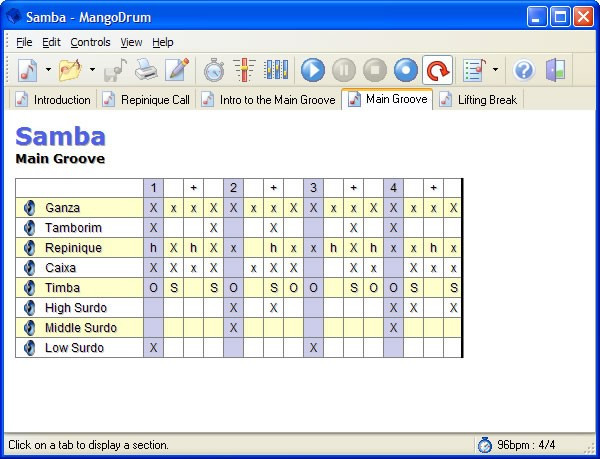Screen dimensions: 600x459
Task: Click the Tamborim X on beat 4
Action: [x=393, y=228]
